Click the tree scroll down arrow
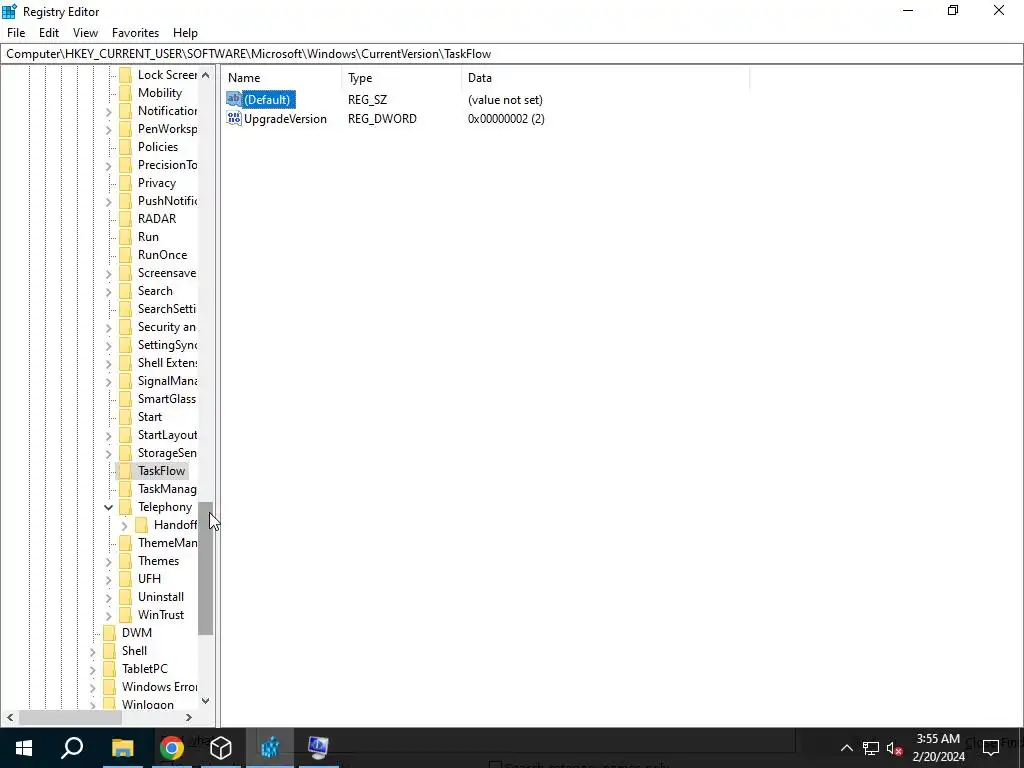This screenshot has width=1024, height=768. point(206,701)
